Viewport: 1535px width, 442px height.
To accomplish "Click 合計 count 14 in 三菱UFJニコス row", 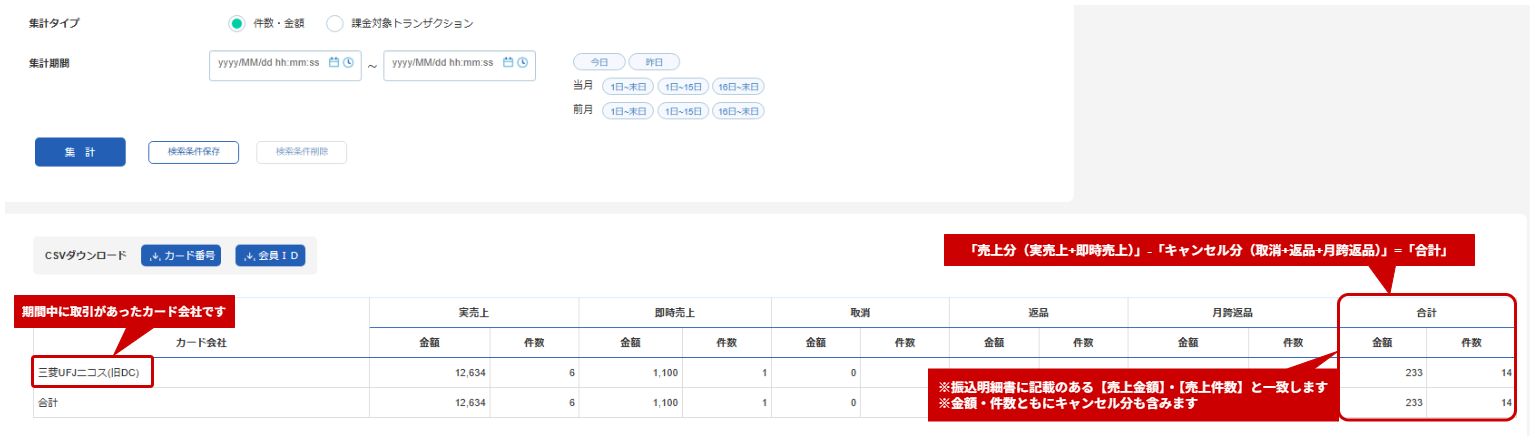I will point(1505,373).
